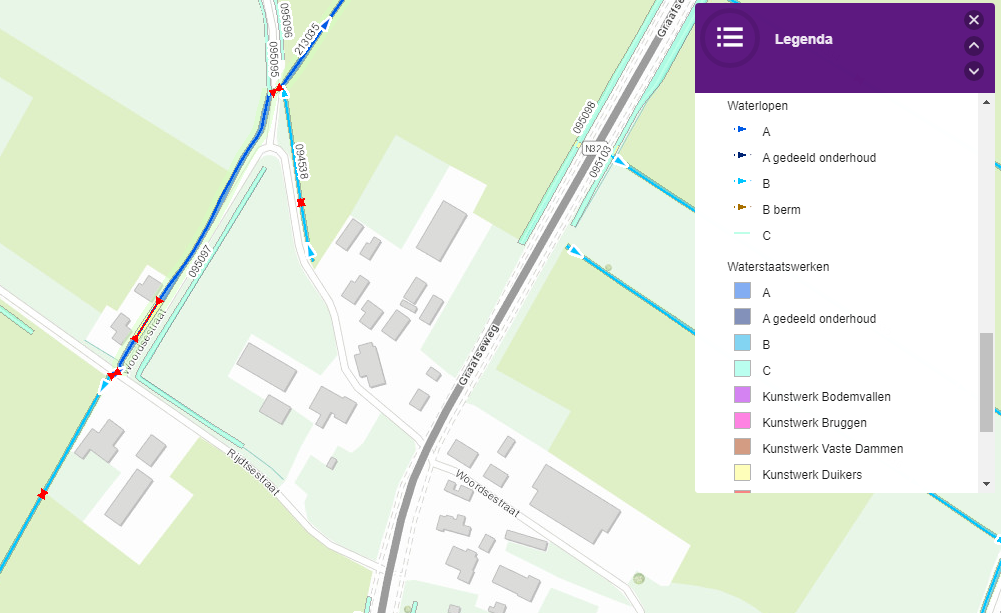Image resolution: width=1001 pixels, height=613 pixels.
Task: Click the "A gedeeld onderhoud" arrow symbol
Action: (x=739, y=157)
